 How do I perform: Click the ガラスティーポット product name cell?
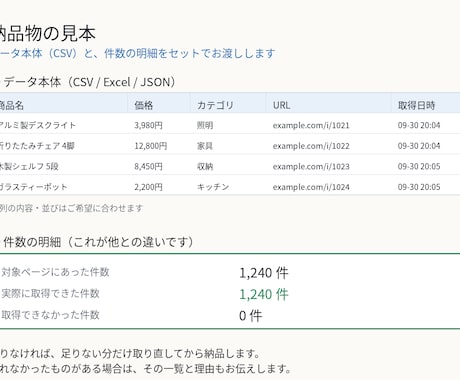tap(33, 187)
